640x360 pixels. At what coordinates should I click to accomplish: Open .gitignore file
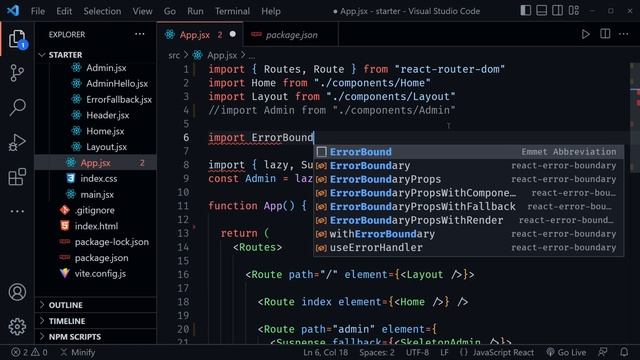[94, 210]
